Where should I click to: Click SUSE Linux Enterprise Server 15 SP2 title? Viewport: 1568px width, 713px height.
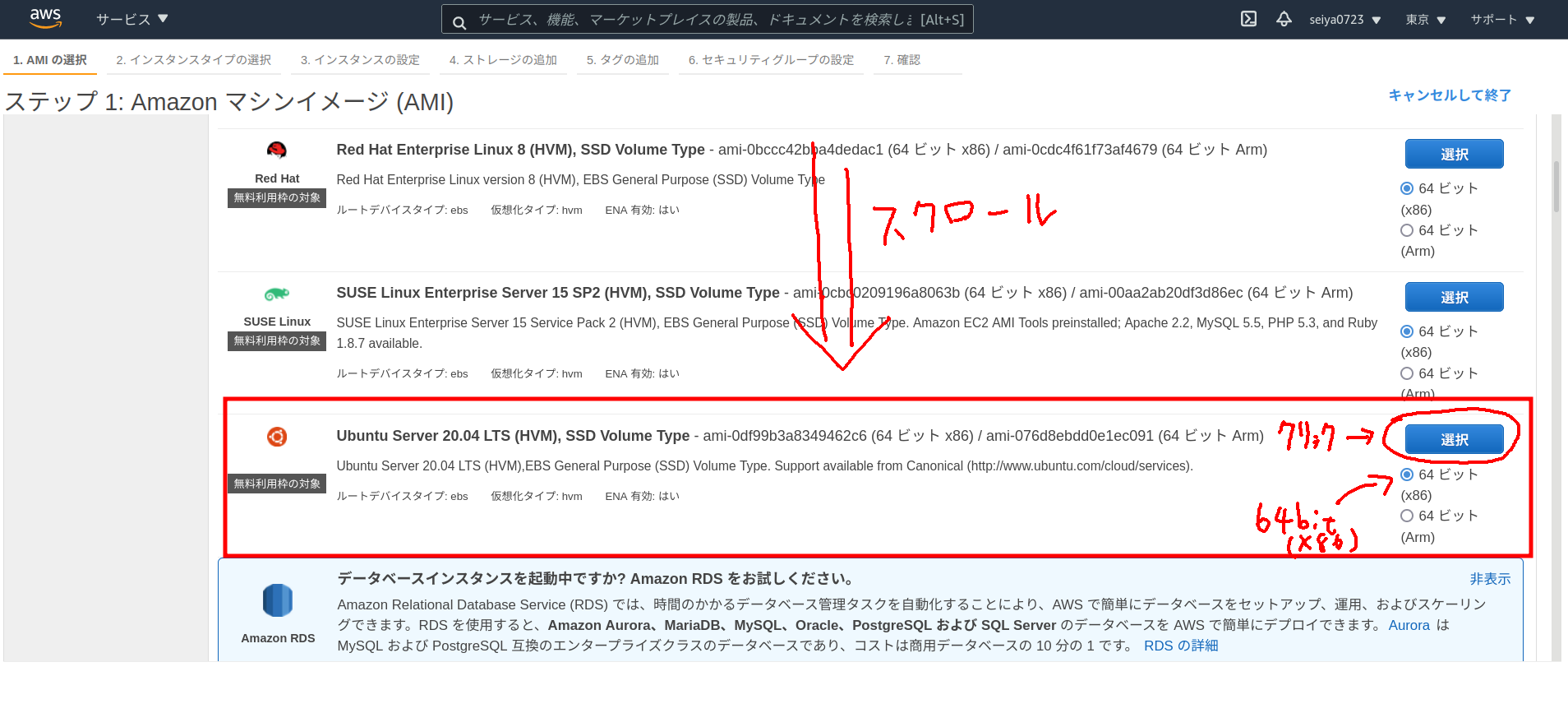[x=558, y=293]
